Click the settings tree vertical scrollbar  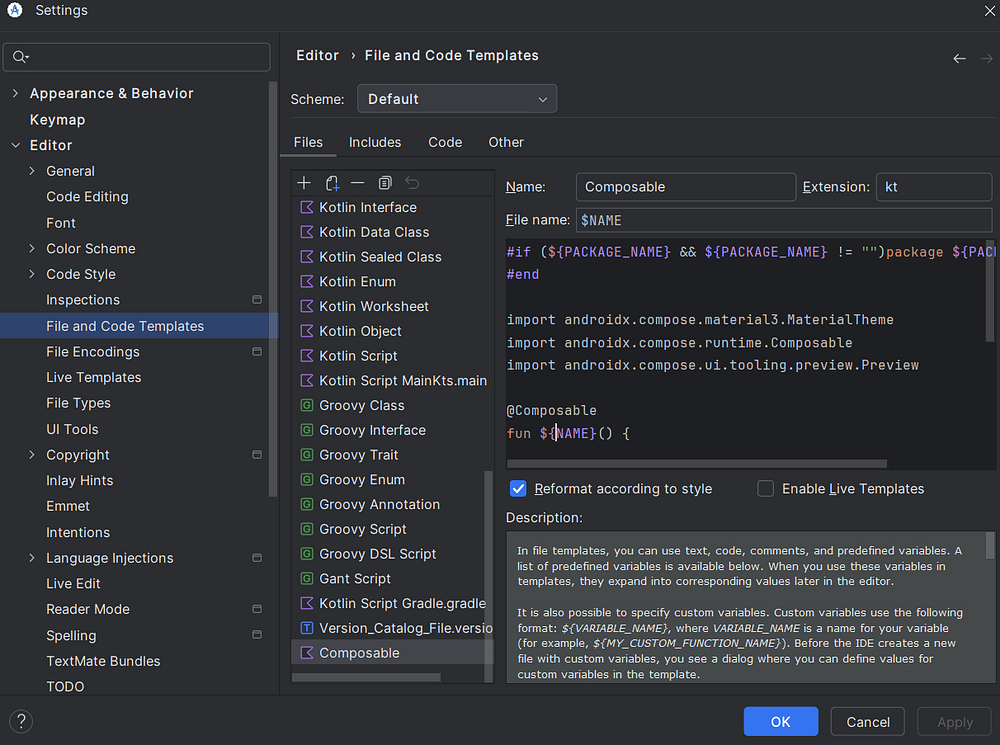[x=273, y=288]
